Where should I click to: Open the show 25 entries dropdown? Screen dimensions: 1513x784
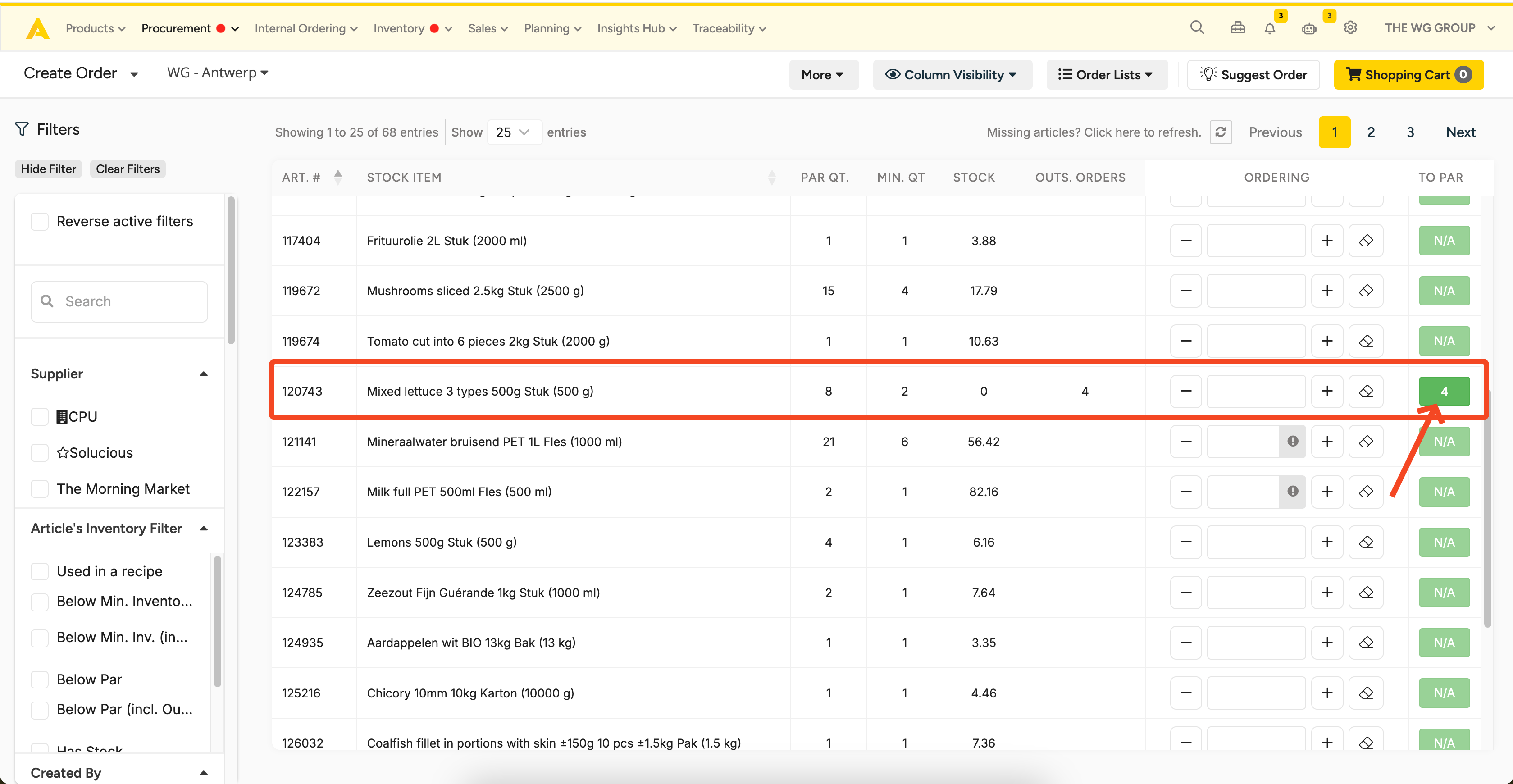tap(513, 132)
